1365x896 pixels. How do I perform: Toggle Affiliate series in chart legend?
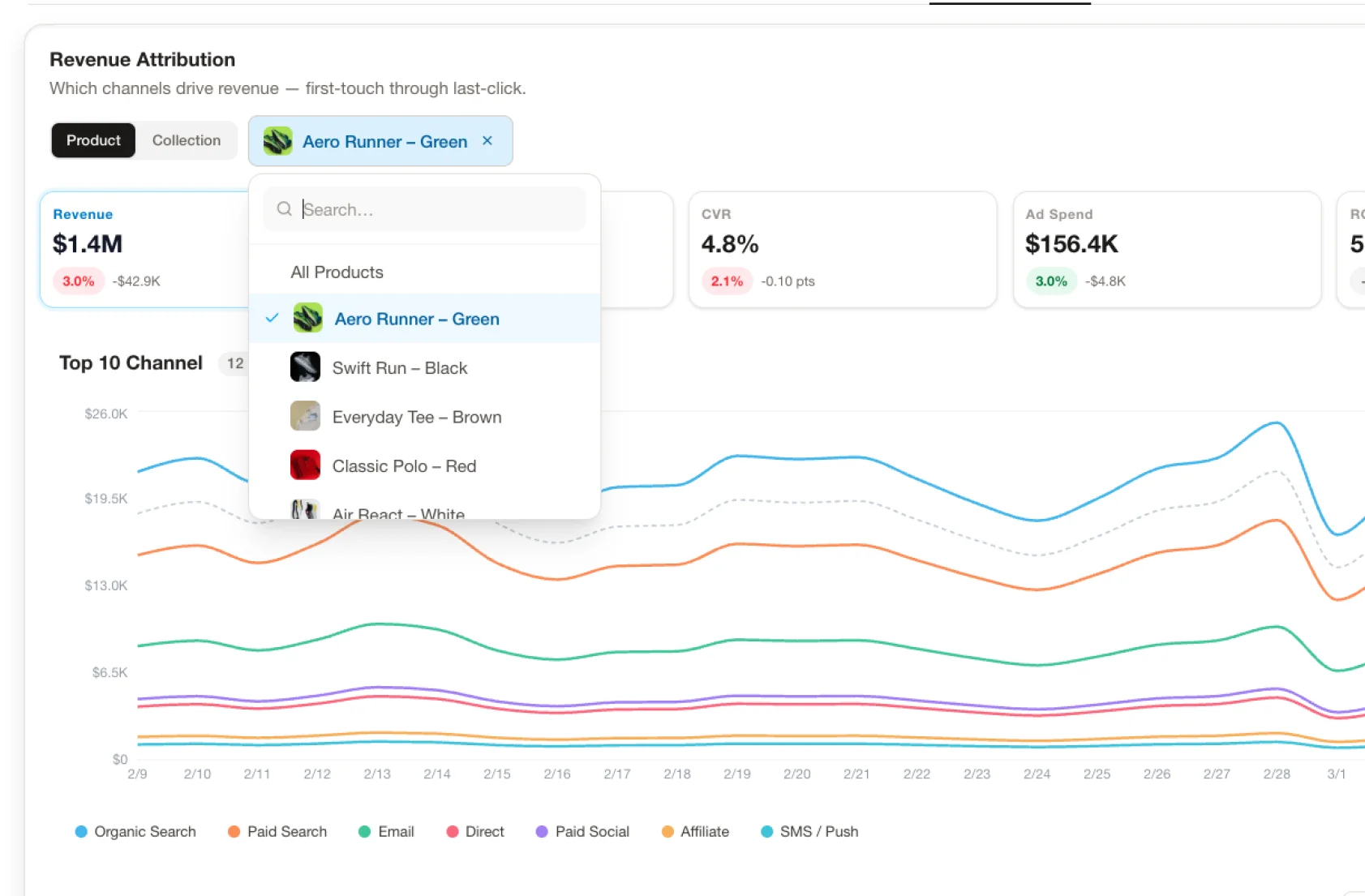tap(695, 831)
